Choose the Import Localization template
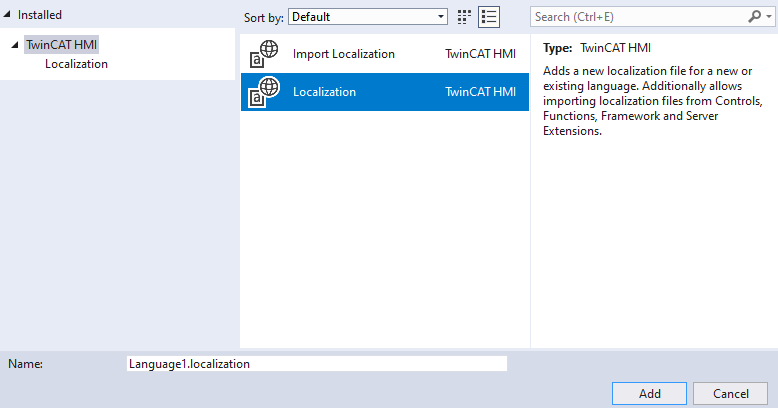The image size is (778, 408). pos(385,54)
